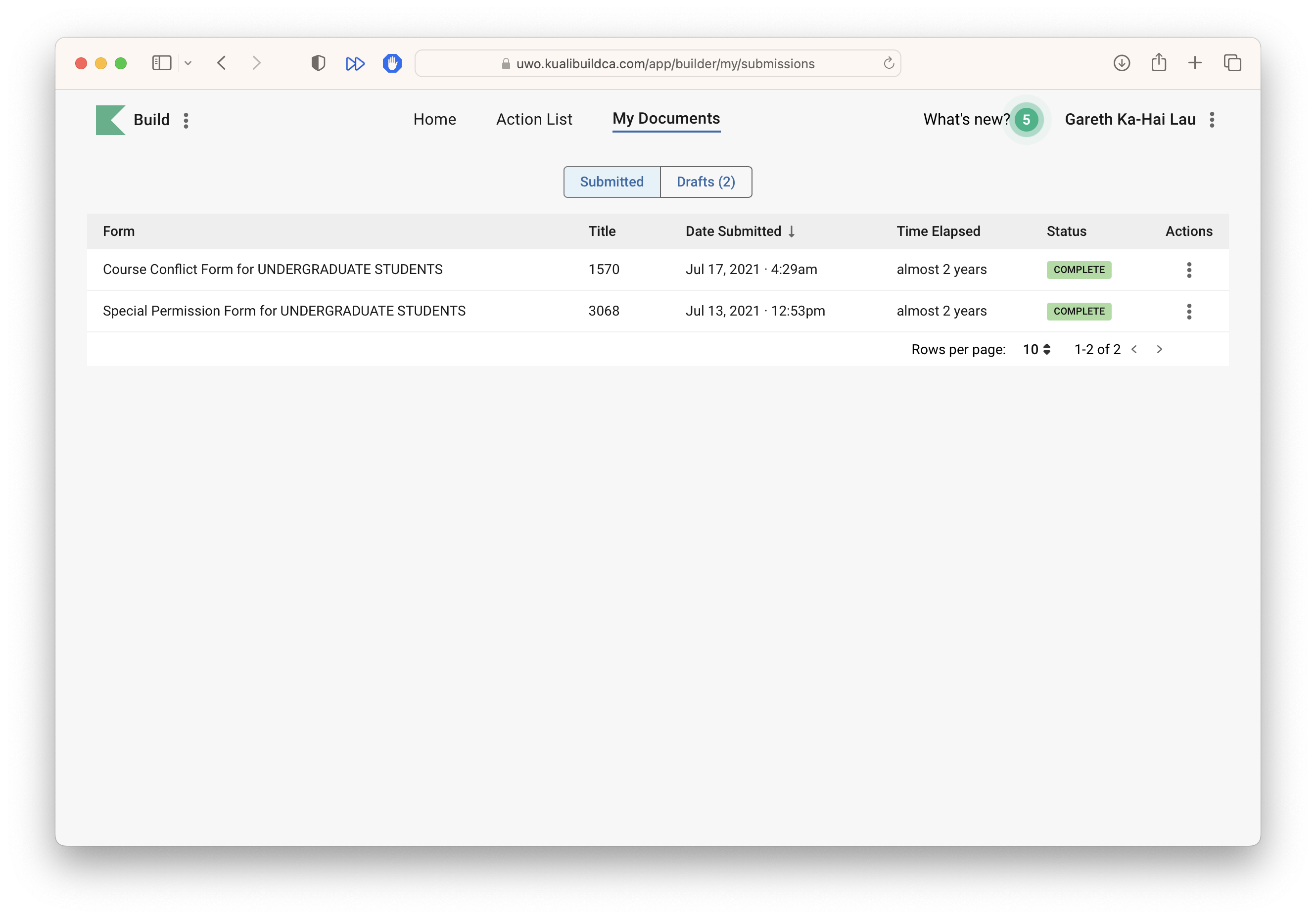Open the three-dot menu beside Build
Viewport: 1316px width, 919px height.
point(186,120)
